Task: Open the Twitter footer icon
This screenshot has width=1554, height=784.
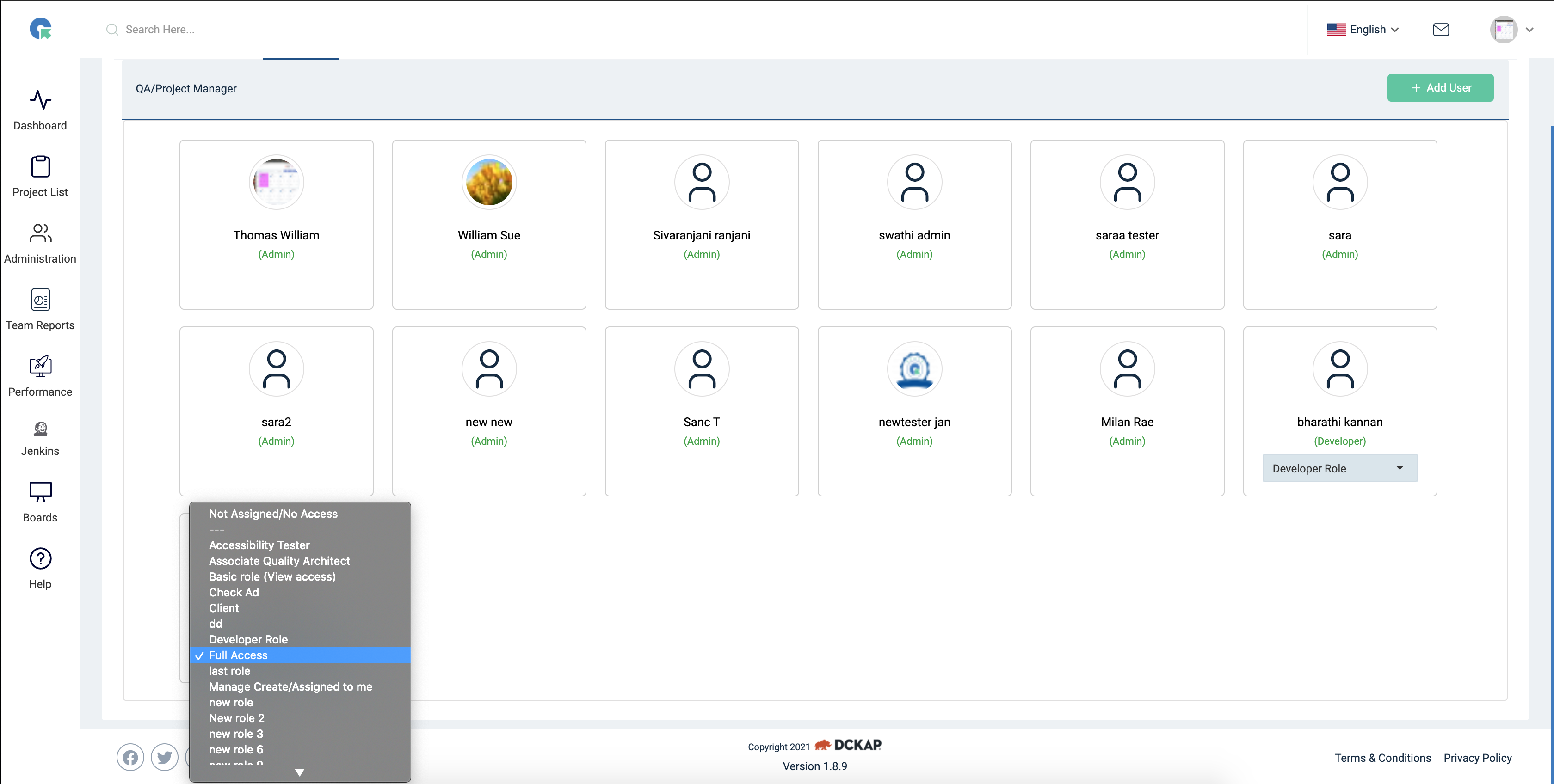Action: [164, 758]
